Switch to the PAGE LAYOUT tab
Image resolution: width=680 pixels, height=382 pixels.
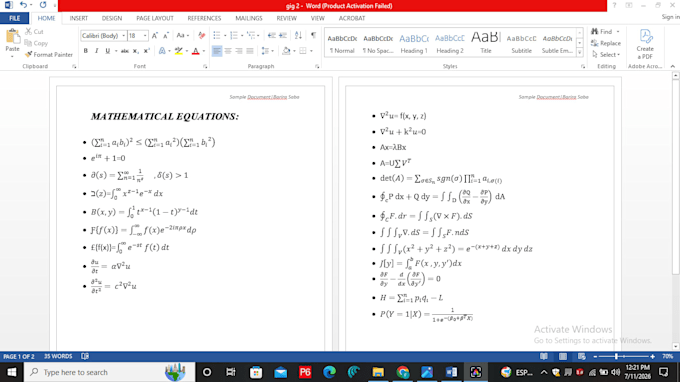coord(155,18)
